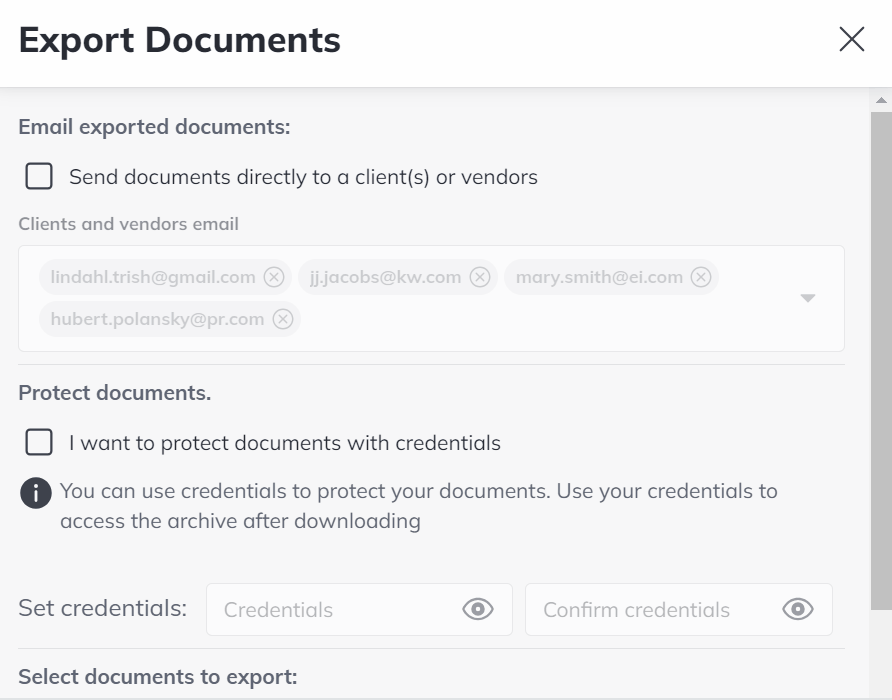892x700 pixels.
Task: Enable sending documents directly to clients or vendors
Action: coord(39,176)
